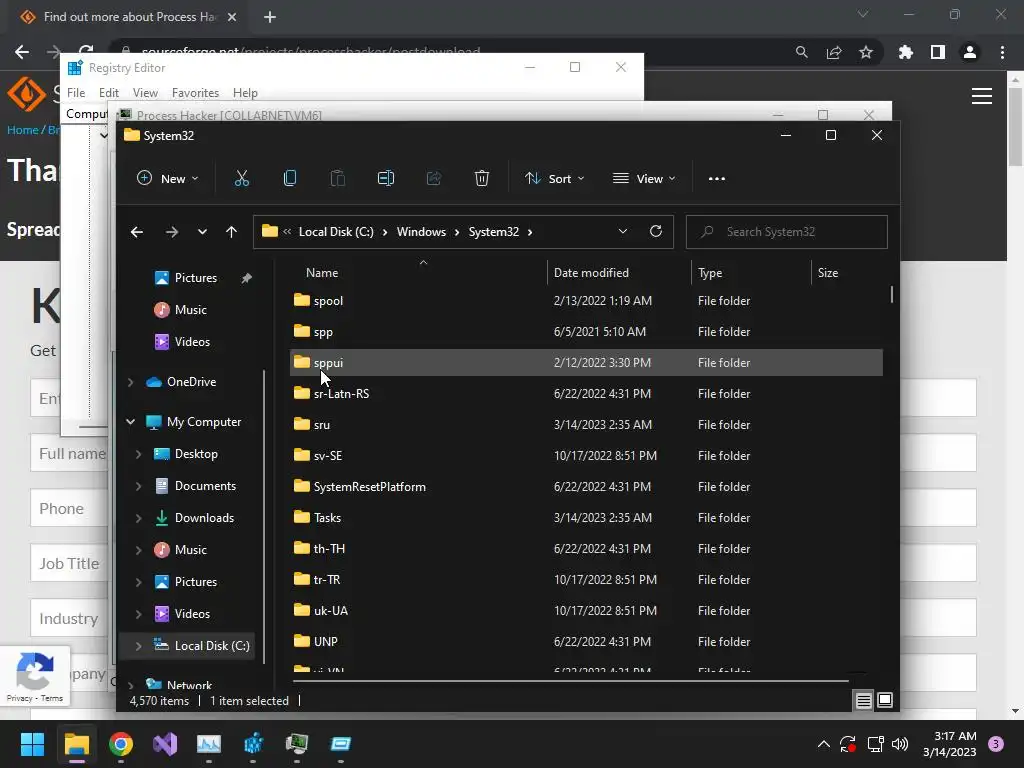This screenshot has width=1024, height=768.
Task: Open recent locations dropdown arrow
Action: (202, 232)
